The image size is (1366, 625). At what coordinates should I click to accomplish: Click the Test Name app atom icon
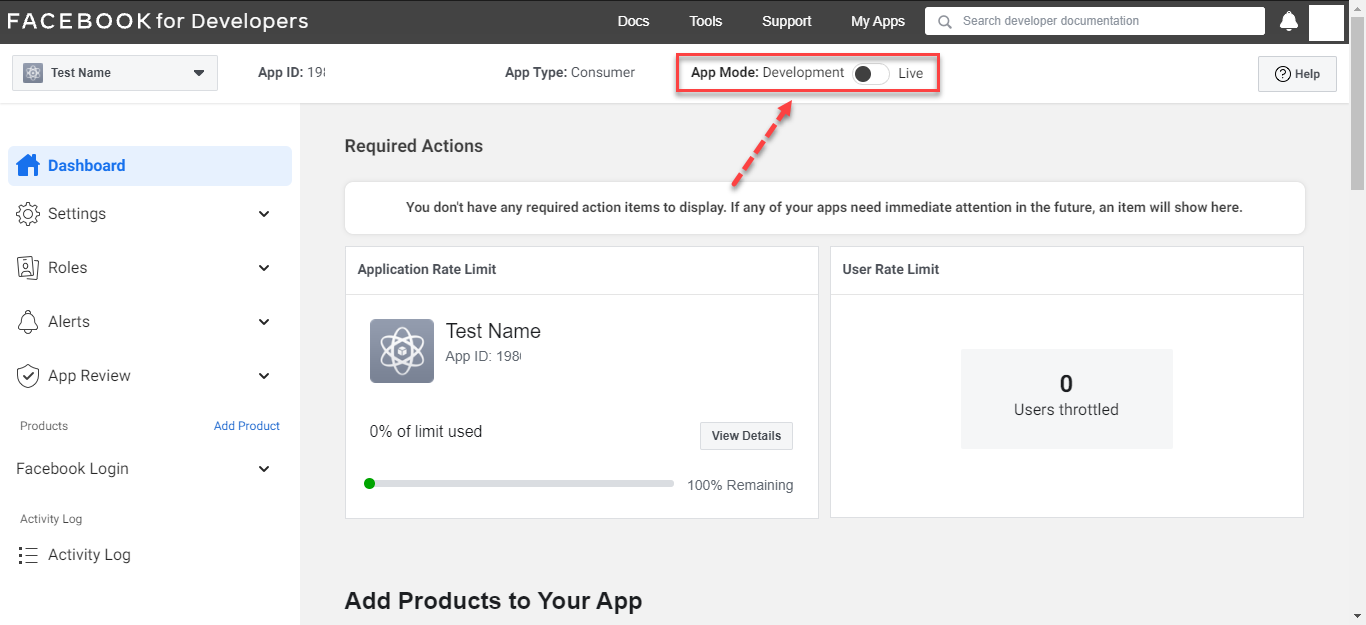pos(402,351)
